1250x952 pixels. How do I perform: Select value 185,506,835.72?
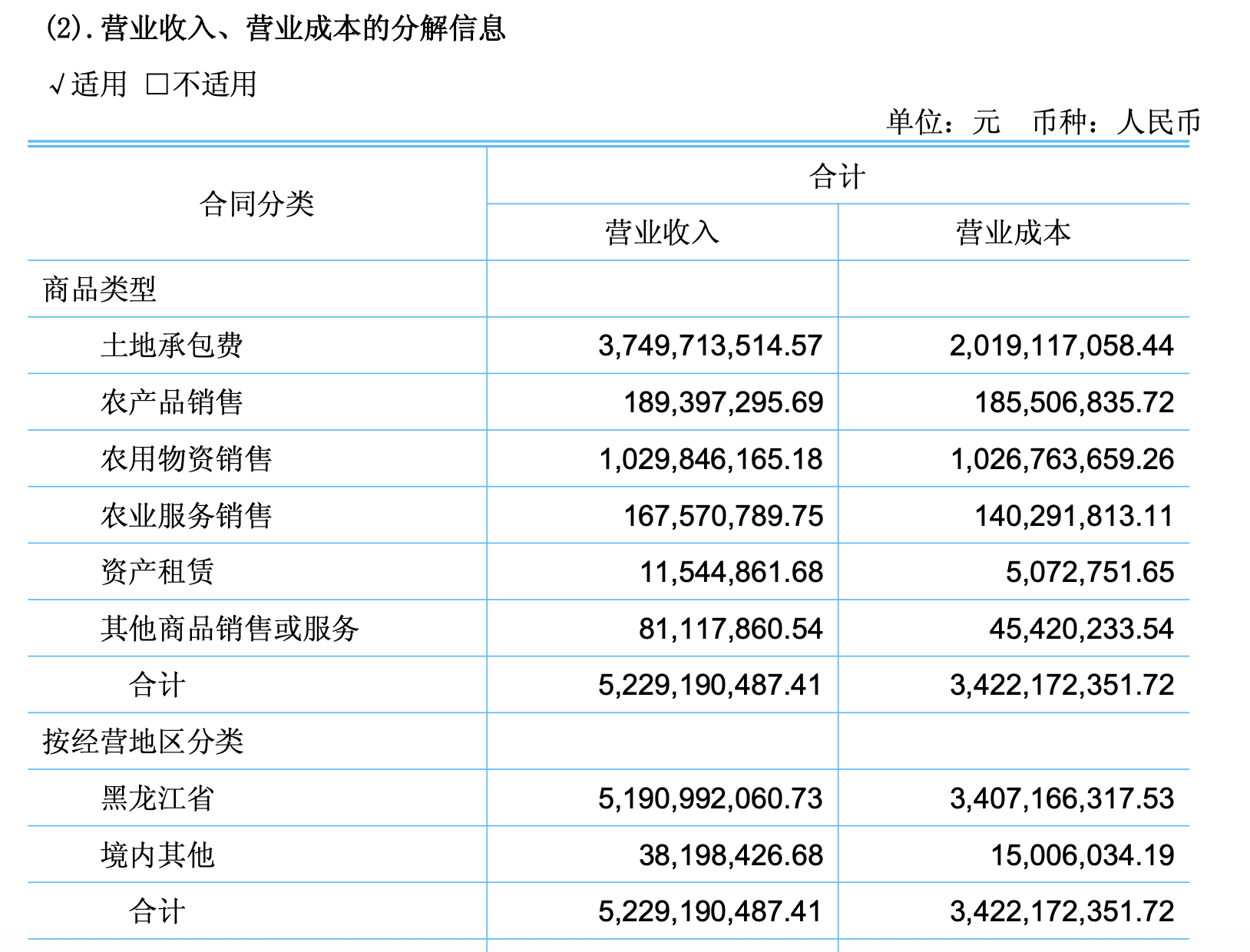tap(1074, 402)
